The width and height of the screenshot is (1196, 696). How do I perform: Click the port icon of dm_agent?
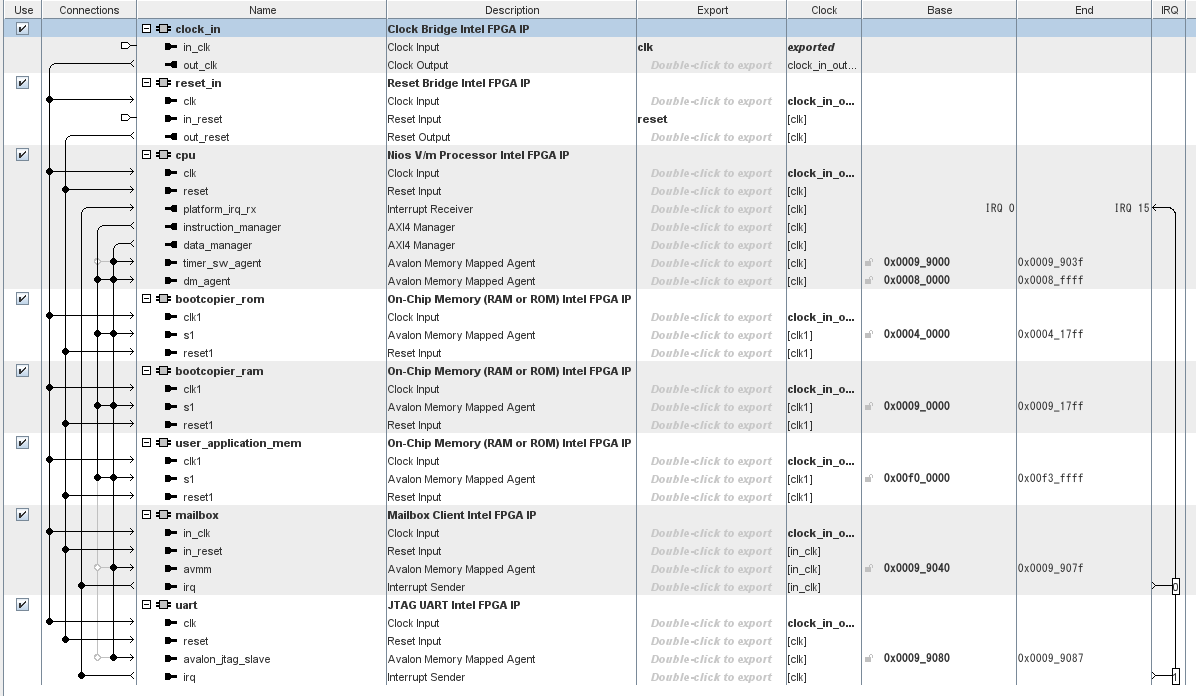172,282
